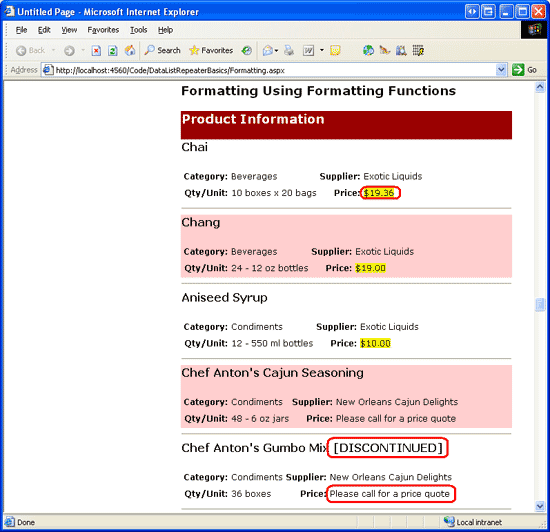The image size is (550, 532).
Task: Refresh the page with the green arrows icon
Action: click(113, 51)
